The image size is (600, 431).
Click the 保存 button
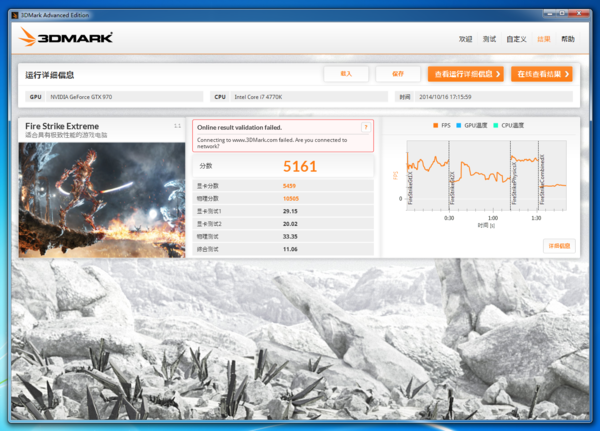click(398, 74)
